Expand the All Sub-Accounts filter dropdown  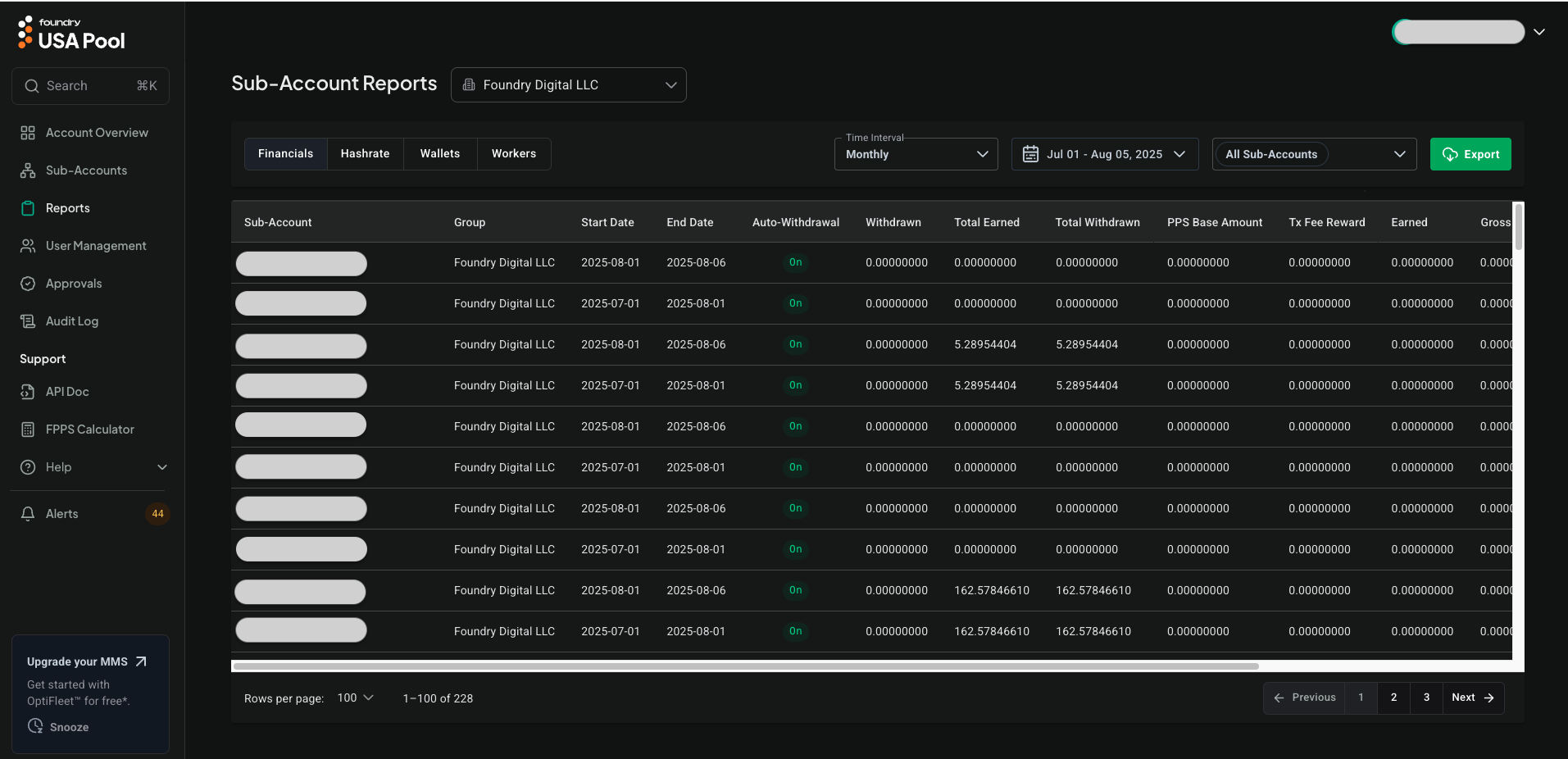tap(1314, 154)
